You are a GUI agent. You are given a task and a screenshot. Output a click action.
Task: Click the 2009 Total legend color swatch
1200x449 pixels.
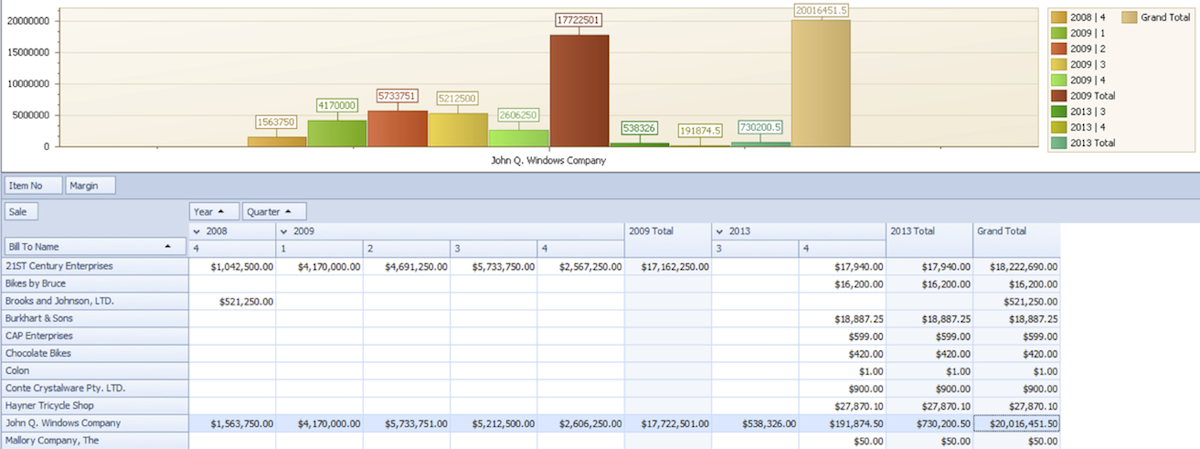pos(1060,96)
